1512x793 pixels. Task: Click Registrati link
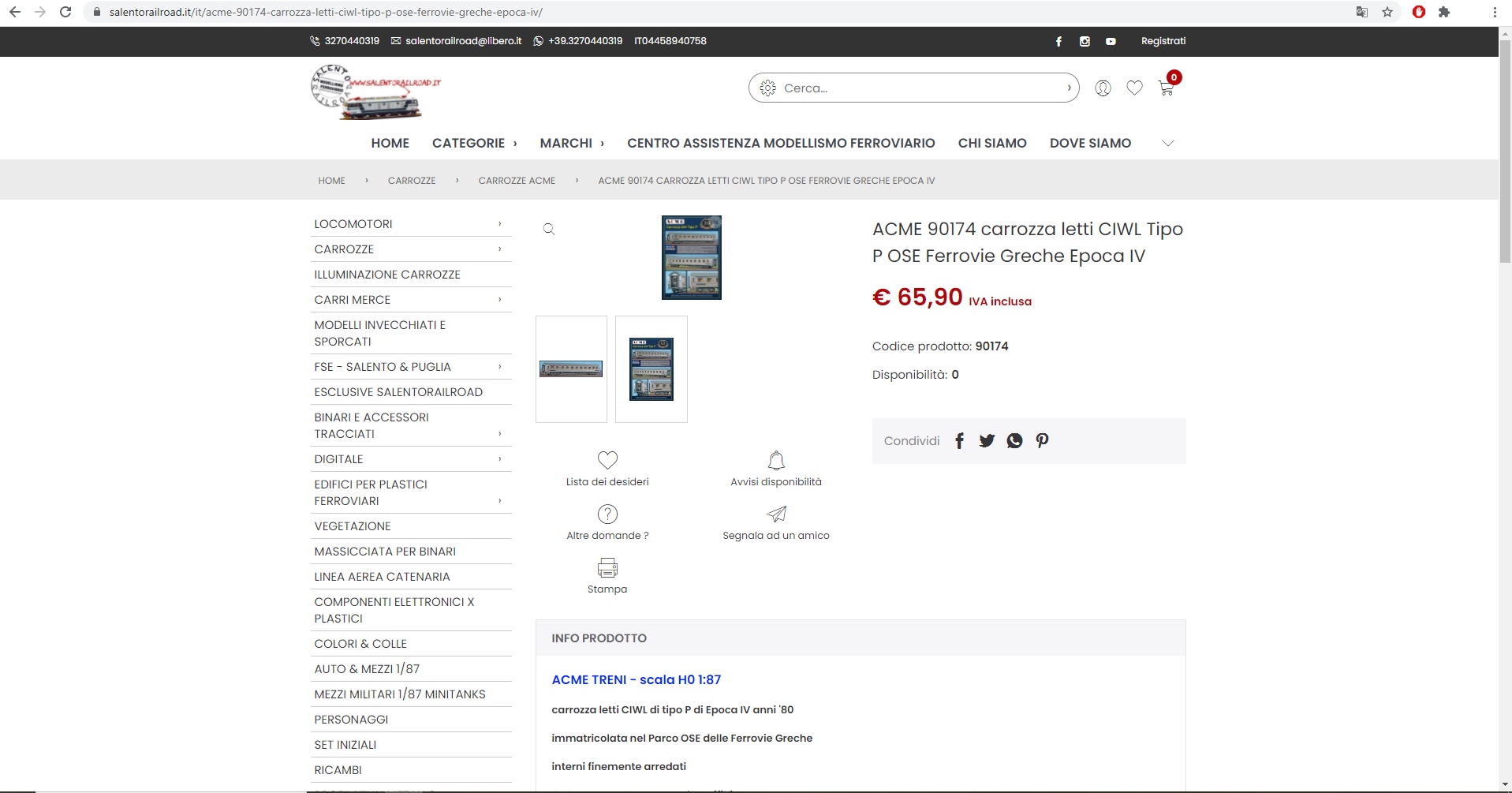[1163, 41]
